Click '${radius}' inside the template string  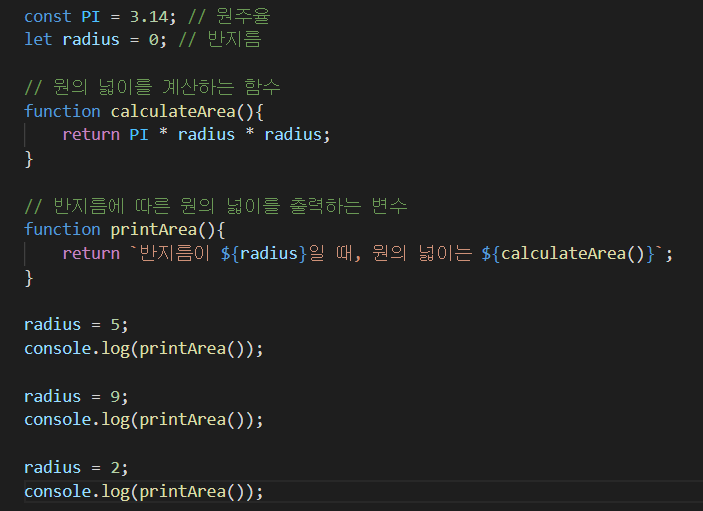pyautogui.click(x=264, y=253)
